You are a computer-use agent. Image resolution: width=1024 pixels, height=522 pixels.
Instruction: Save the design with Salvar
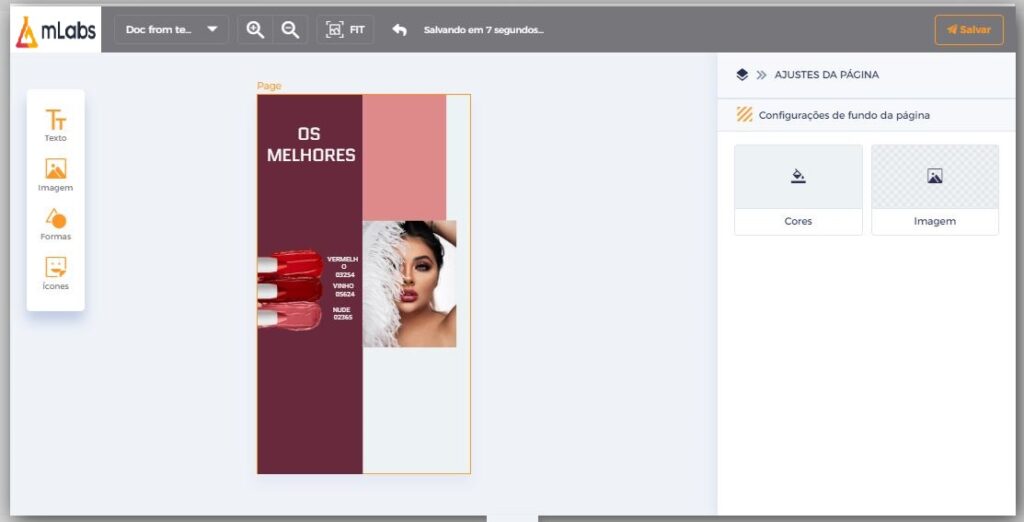tap(969, 30)
